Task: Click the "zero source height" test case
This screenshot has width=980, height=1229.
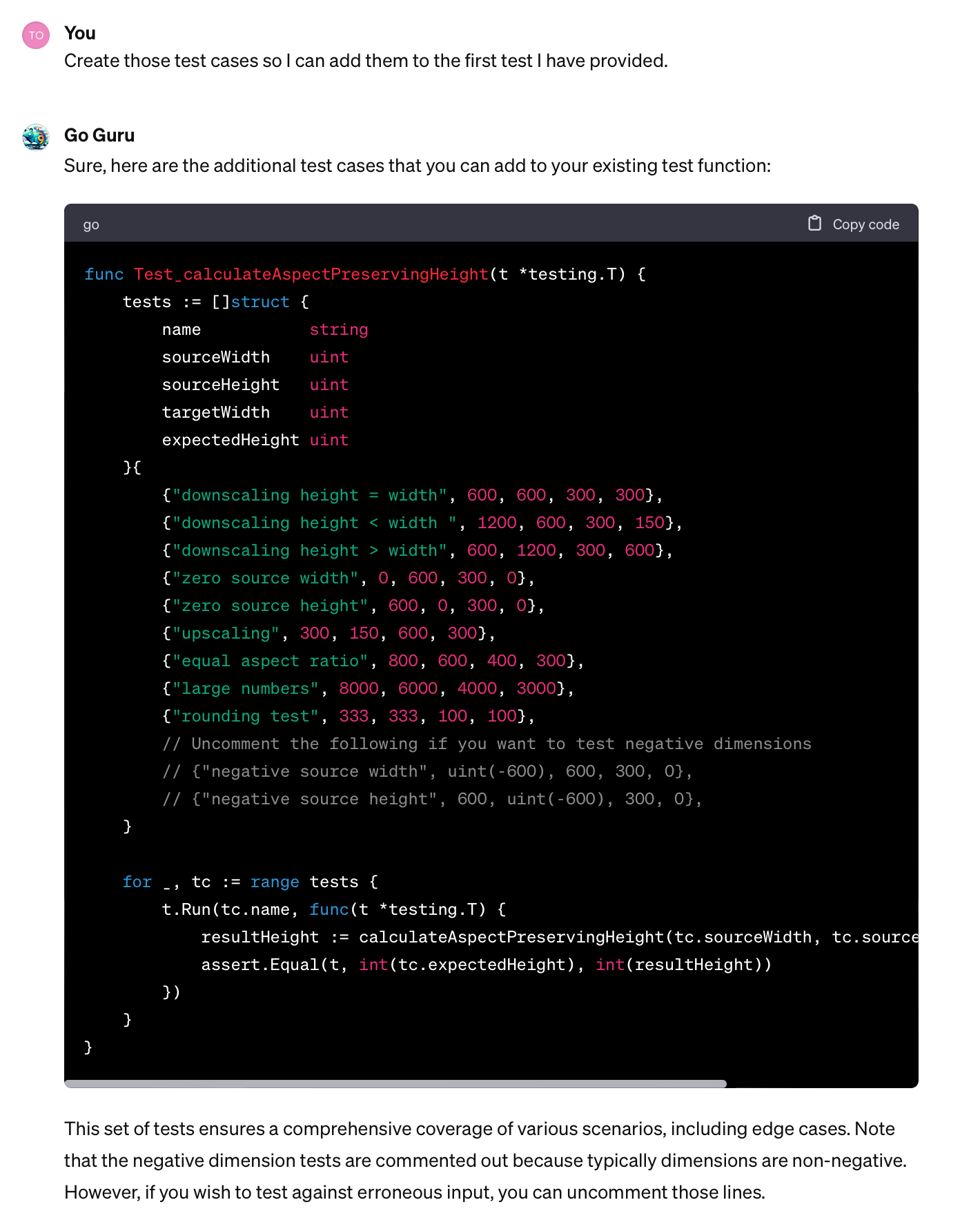Action: 353,606
